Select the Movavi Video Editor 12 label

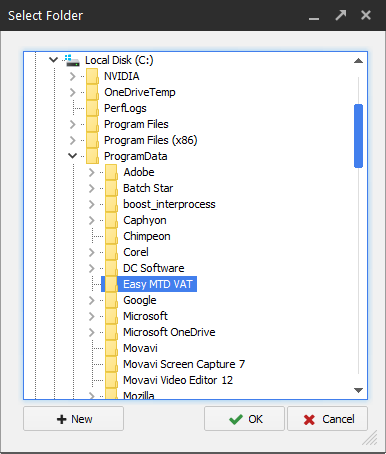click(178, 380)
